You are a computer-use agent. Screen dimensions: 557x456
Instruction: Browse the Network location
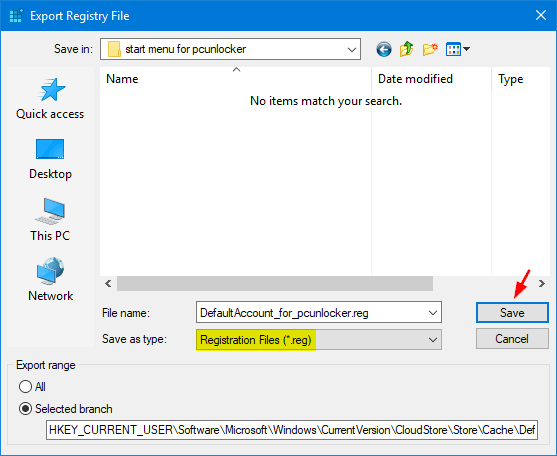tap(50, 280)
